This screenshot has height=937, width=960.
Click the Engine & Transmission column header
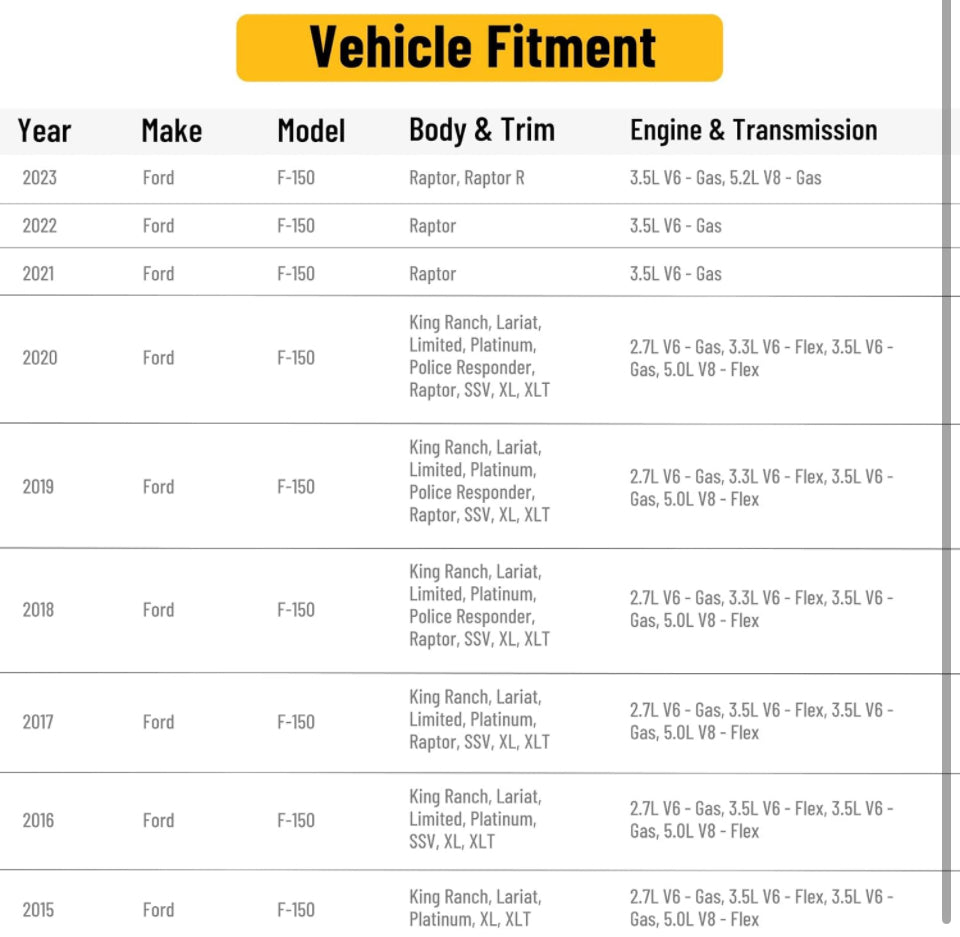coord(753,130)
